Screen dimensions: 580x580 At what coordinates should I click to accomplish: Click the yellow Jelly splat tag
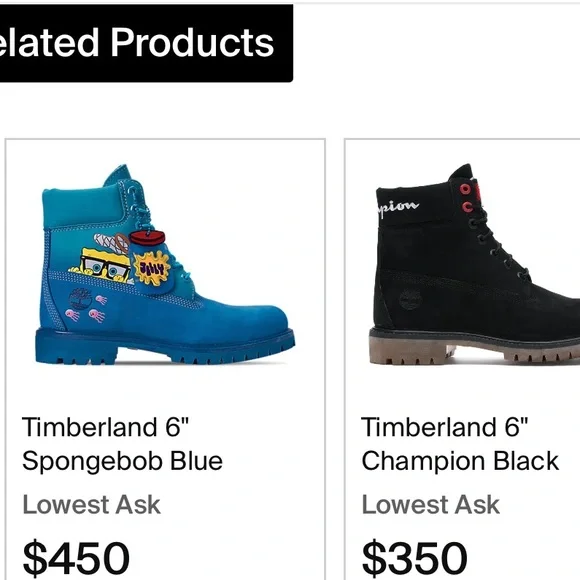tap(152, 267)
